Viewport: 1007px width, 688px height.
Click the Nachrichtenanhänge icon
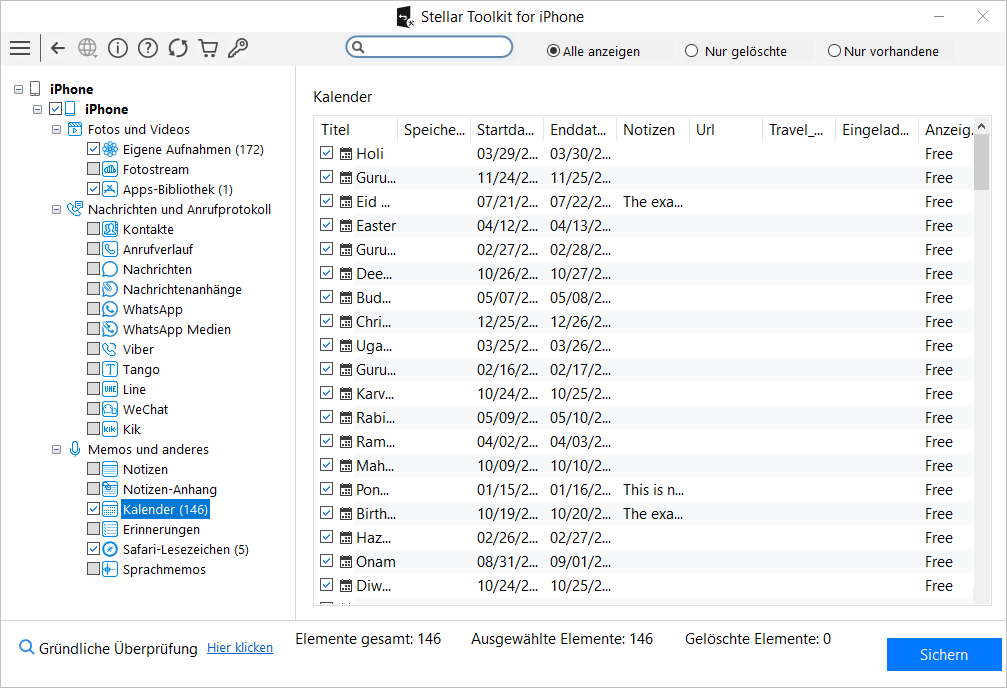click(110, 289)
